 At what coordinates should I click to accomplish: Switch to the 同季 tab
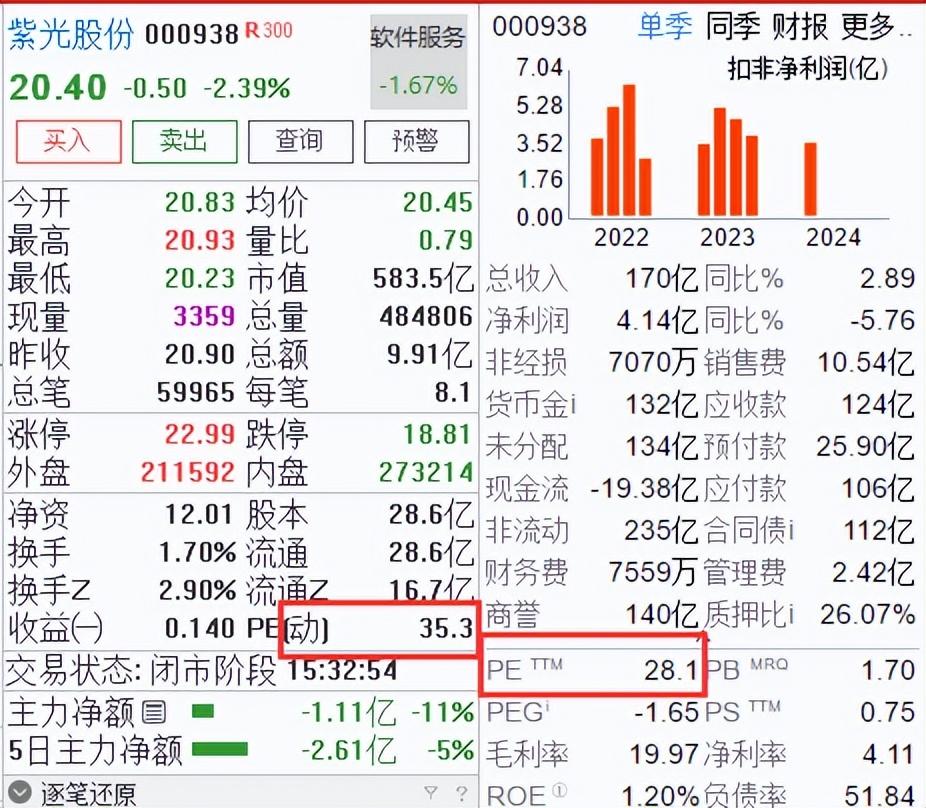pyautogui.click(x=732, y=27)
